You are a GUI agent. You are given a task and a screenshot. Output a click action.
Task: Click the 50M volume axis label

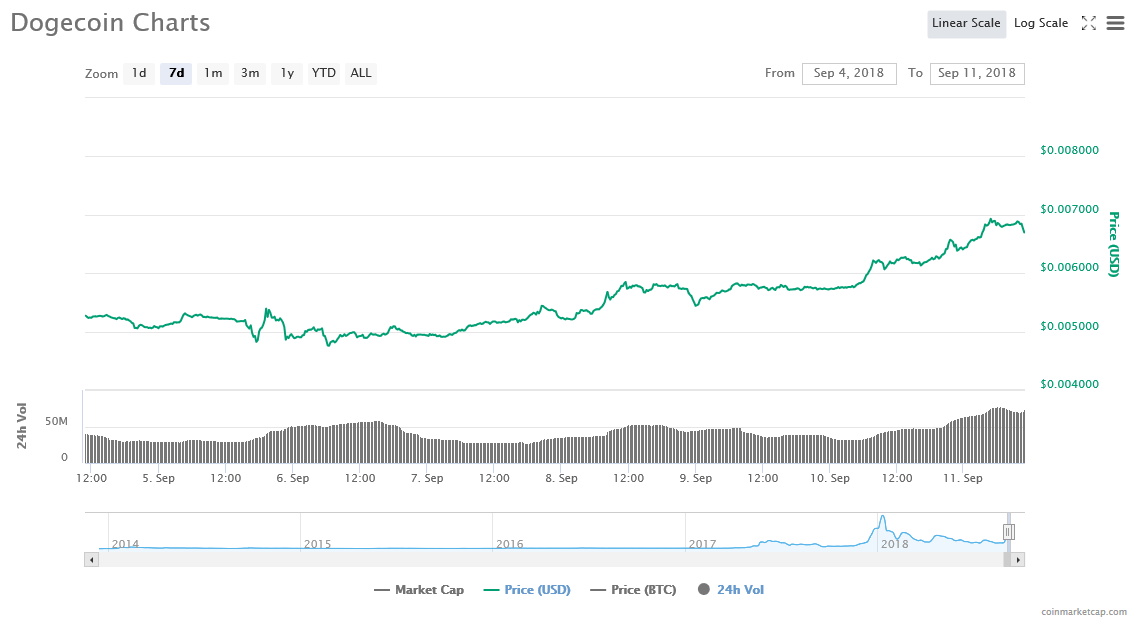pyautogui.click(x=57, y=421)
